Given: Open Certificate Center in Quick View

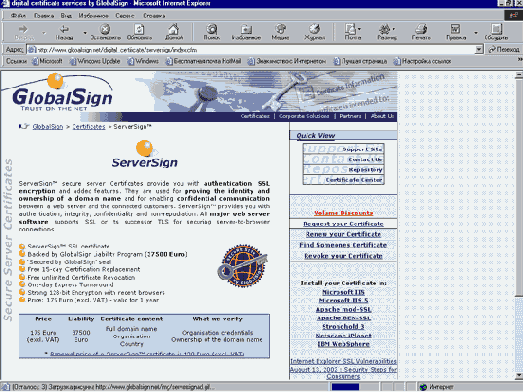Looking at the screenshot, I should [x=344, y=180].
